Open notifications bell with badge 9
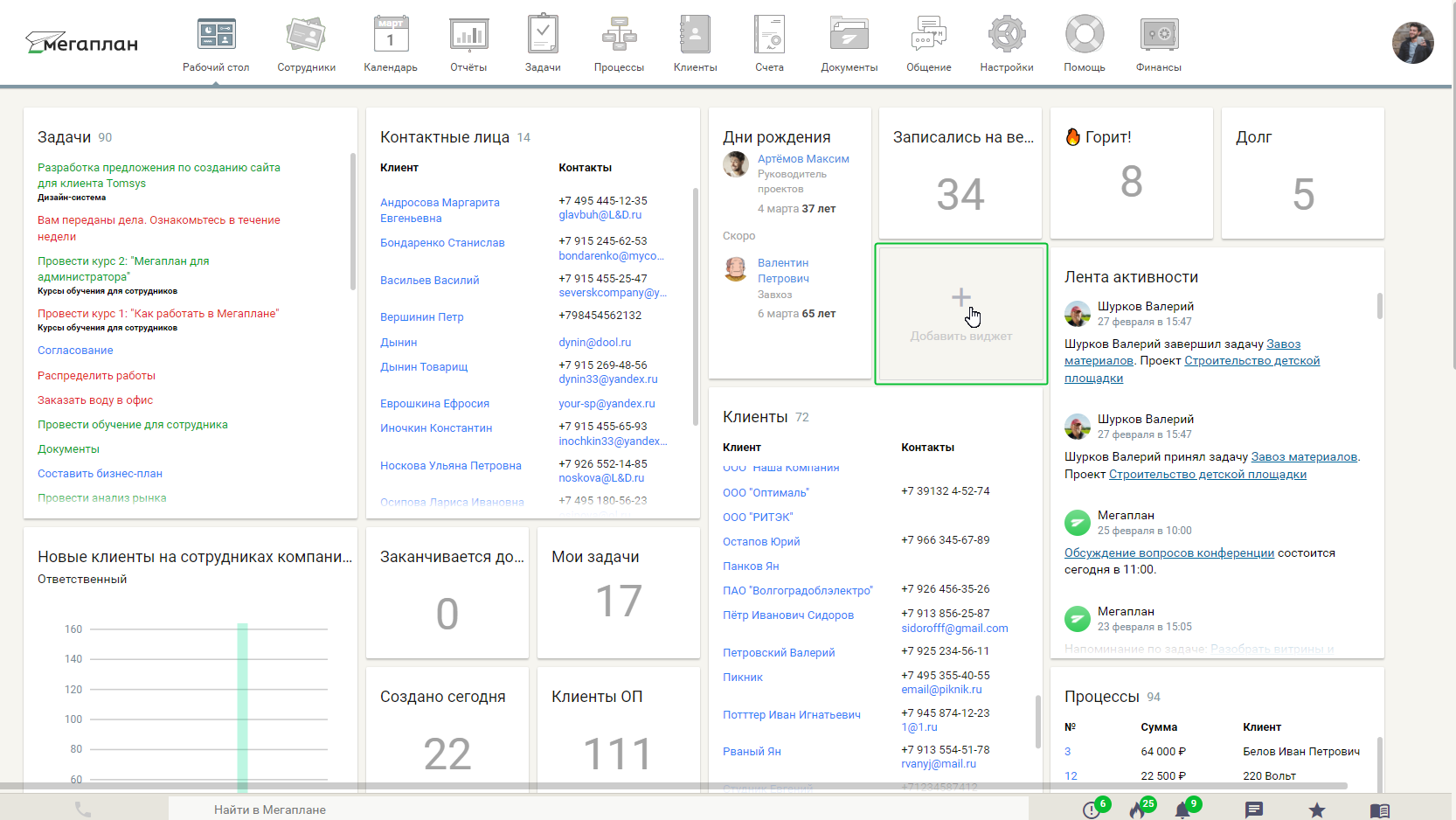 (x=1184, y=810)
